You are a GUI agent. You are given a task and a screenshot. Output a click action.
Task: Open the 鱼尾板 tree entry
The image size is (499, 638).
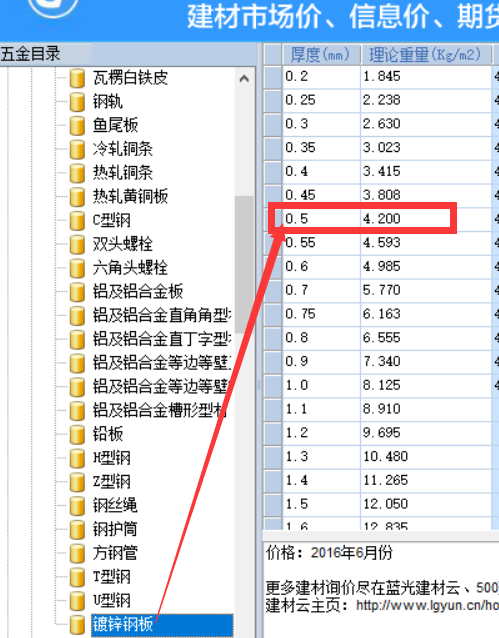[115, 125]
